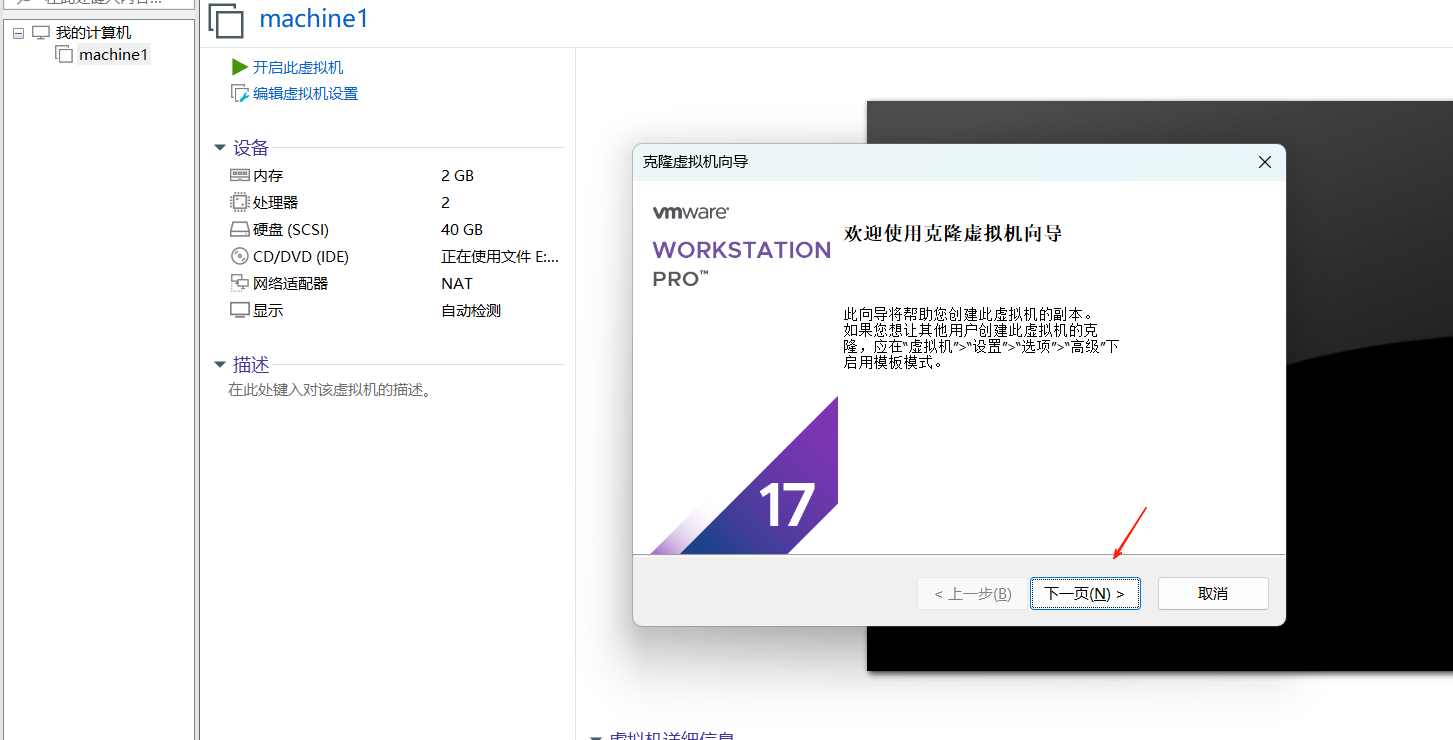Image resolution: width=1453 pixels, height=740 pixels.
Task: Click the hard disk (SCSI) icon
Action: pyautogui.click(x=240, y=229)
